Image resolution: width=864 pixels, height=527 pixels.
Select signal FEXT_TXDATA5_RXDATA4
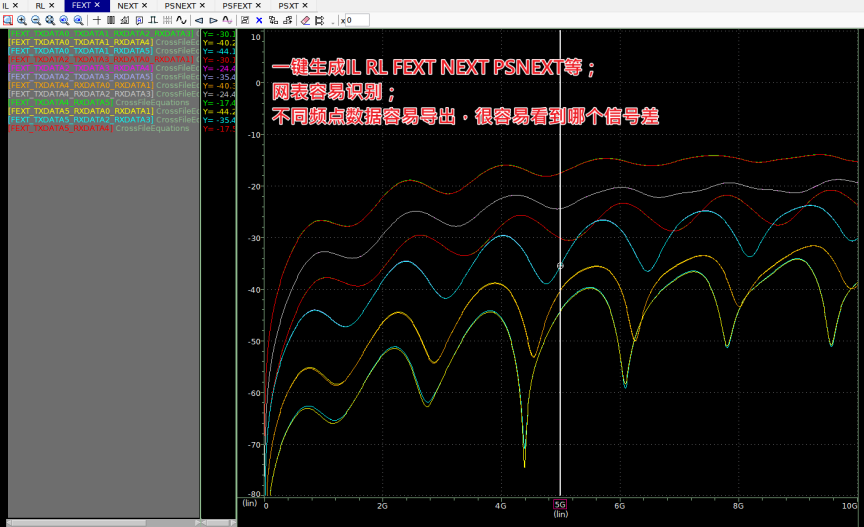(61, 128)
